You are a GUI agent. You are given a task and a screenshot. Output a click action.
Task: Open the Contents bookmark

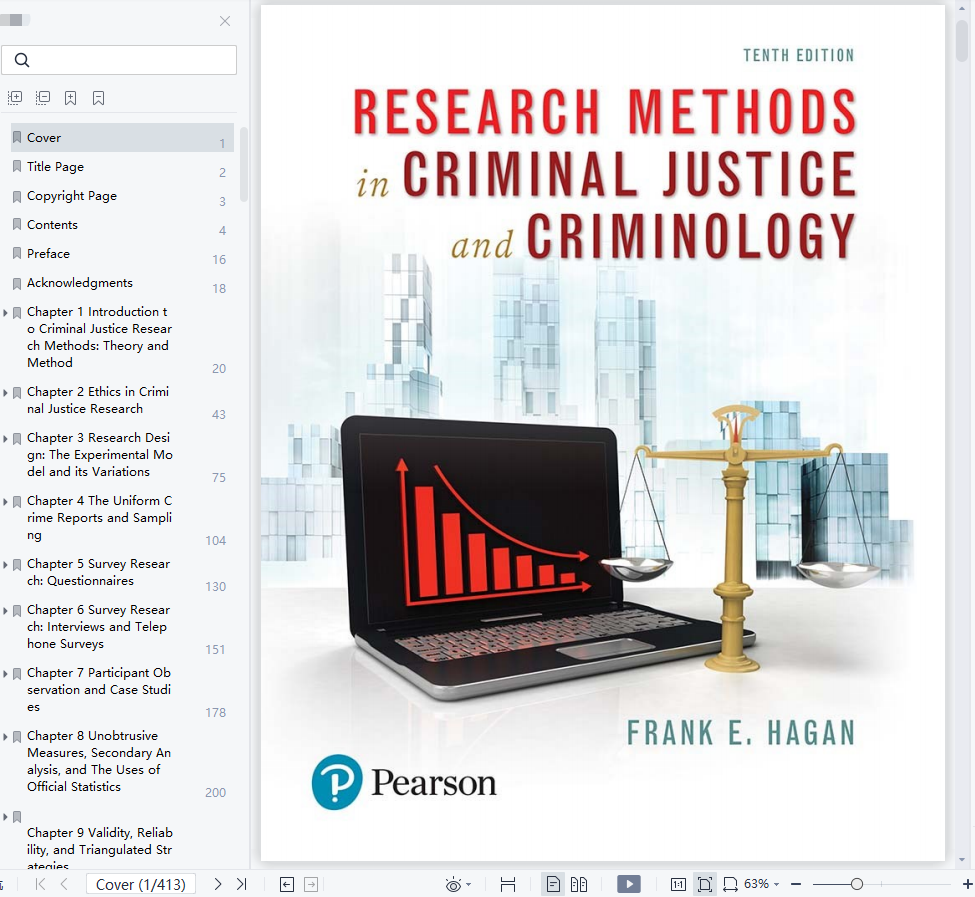(x=52, y=224)
